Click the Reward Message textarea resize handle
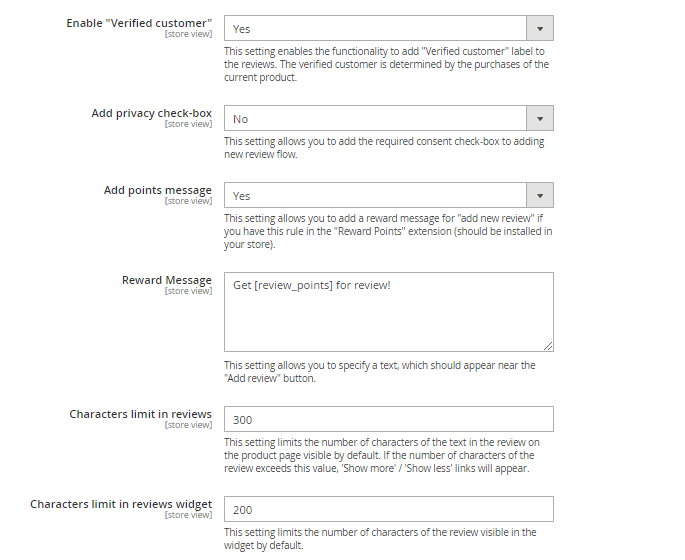Viewport: 685px width, 560px height. click(x=548, y=346)
